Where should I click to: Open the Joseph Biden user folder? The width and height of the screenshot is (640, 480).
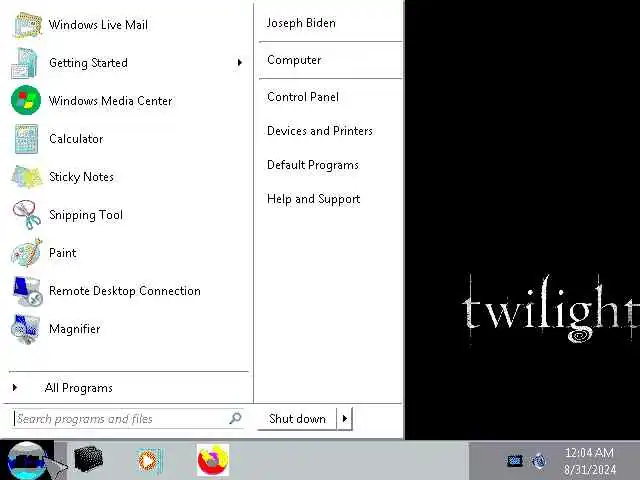[x=301, y=23]
